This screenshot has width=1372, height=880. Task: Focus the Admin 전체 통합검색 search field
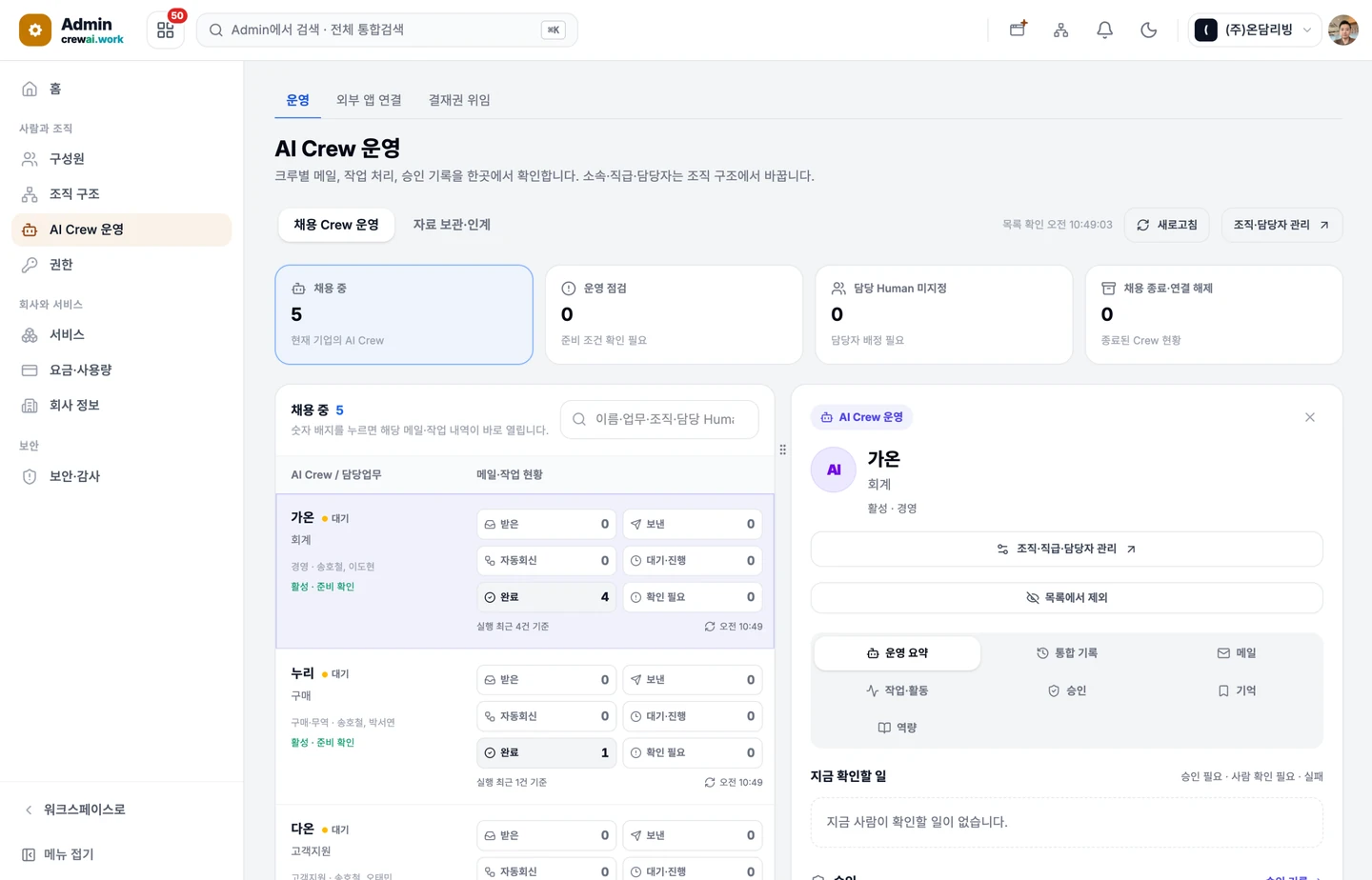coord(387,30)
